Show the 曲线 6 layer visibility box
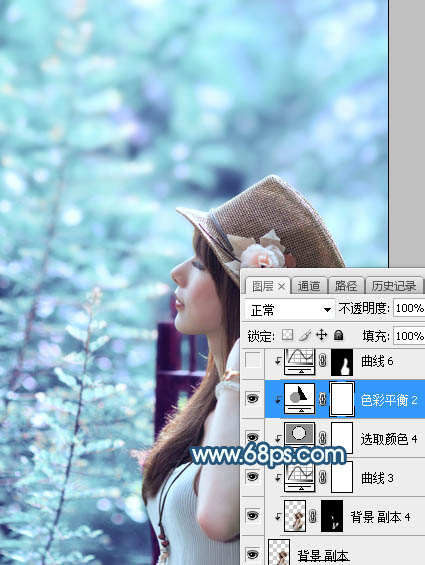Image resolution: width=425 pixels, height=565 pixels. [252, 360]
